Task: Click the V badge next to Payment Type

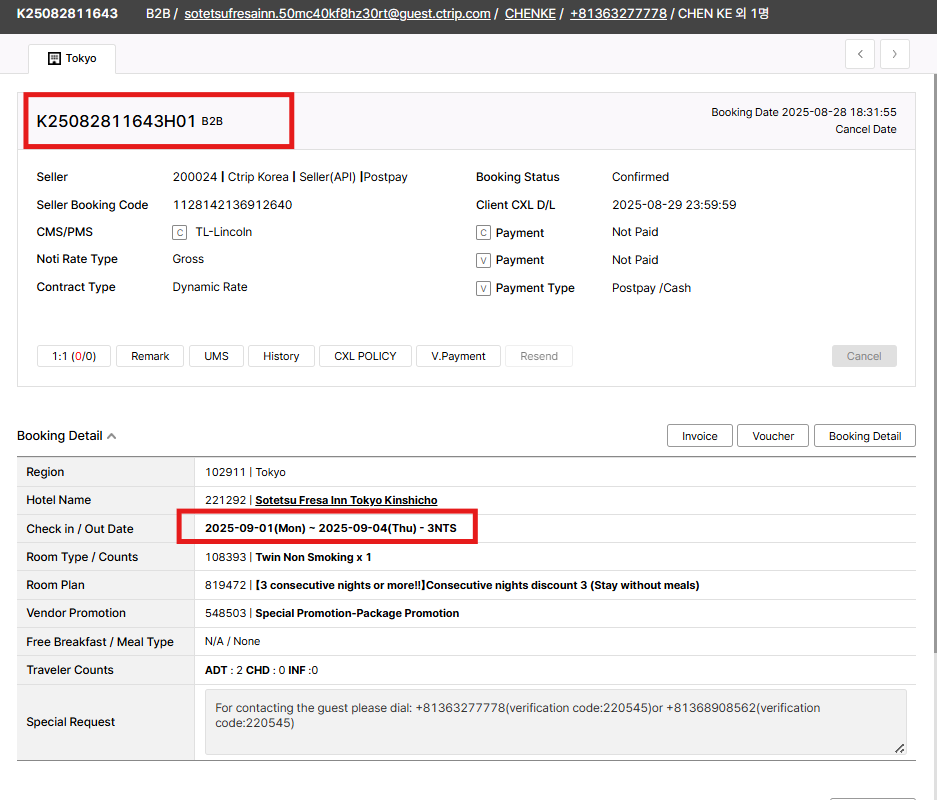Action: pos(483,288)
